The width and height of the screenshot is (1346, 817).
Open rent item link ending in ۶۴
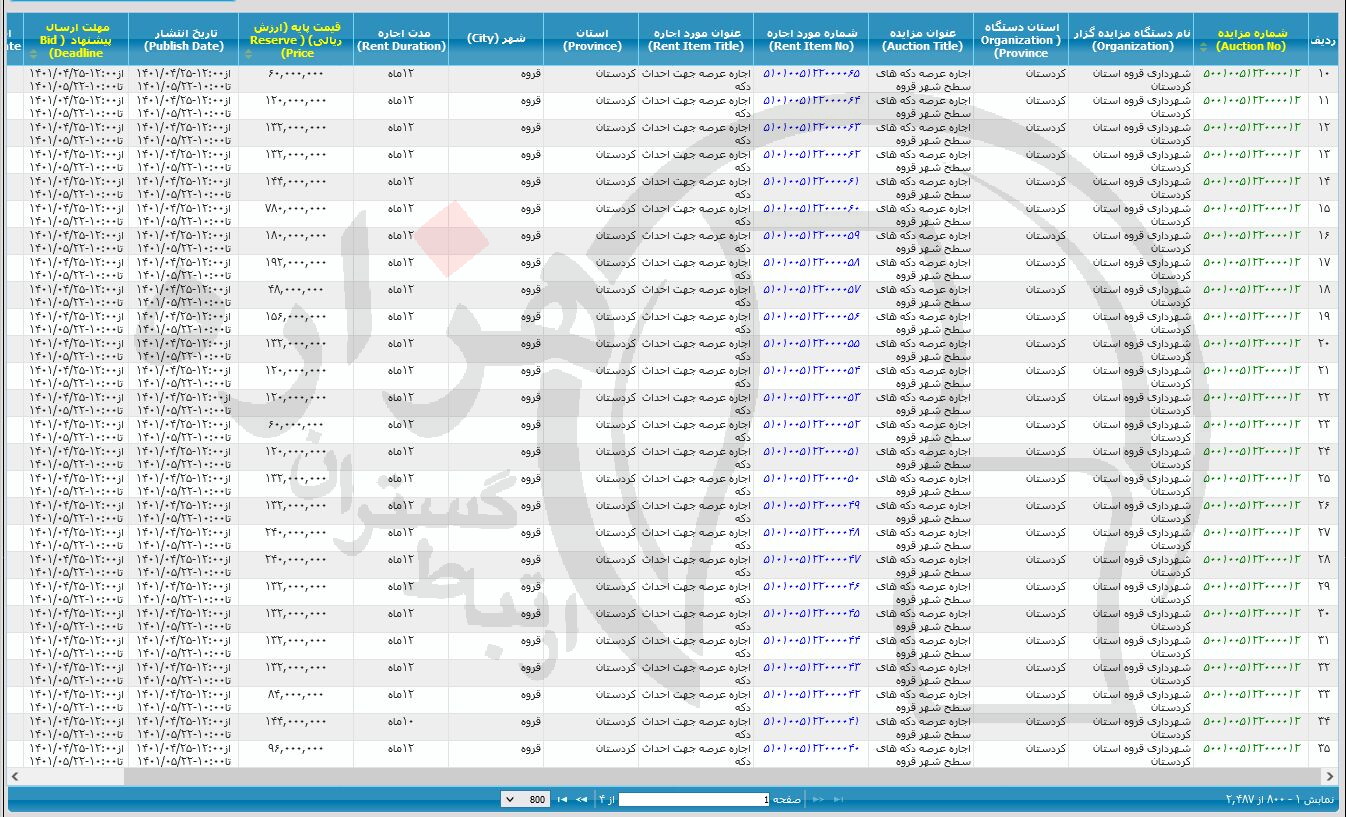coord(811,100)
